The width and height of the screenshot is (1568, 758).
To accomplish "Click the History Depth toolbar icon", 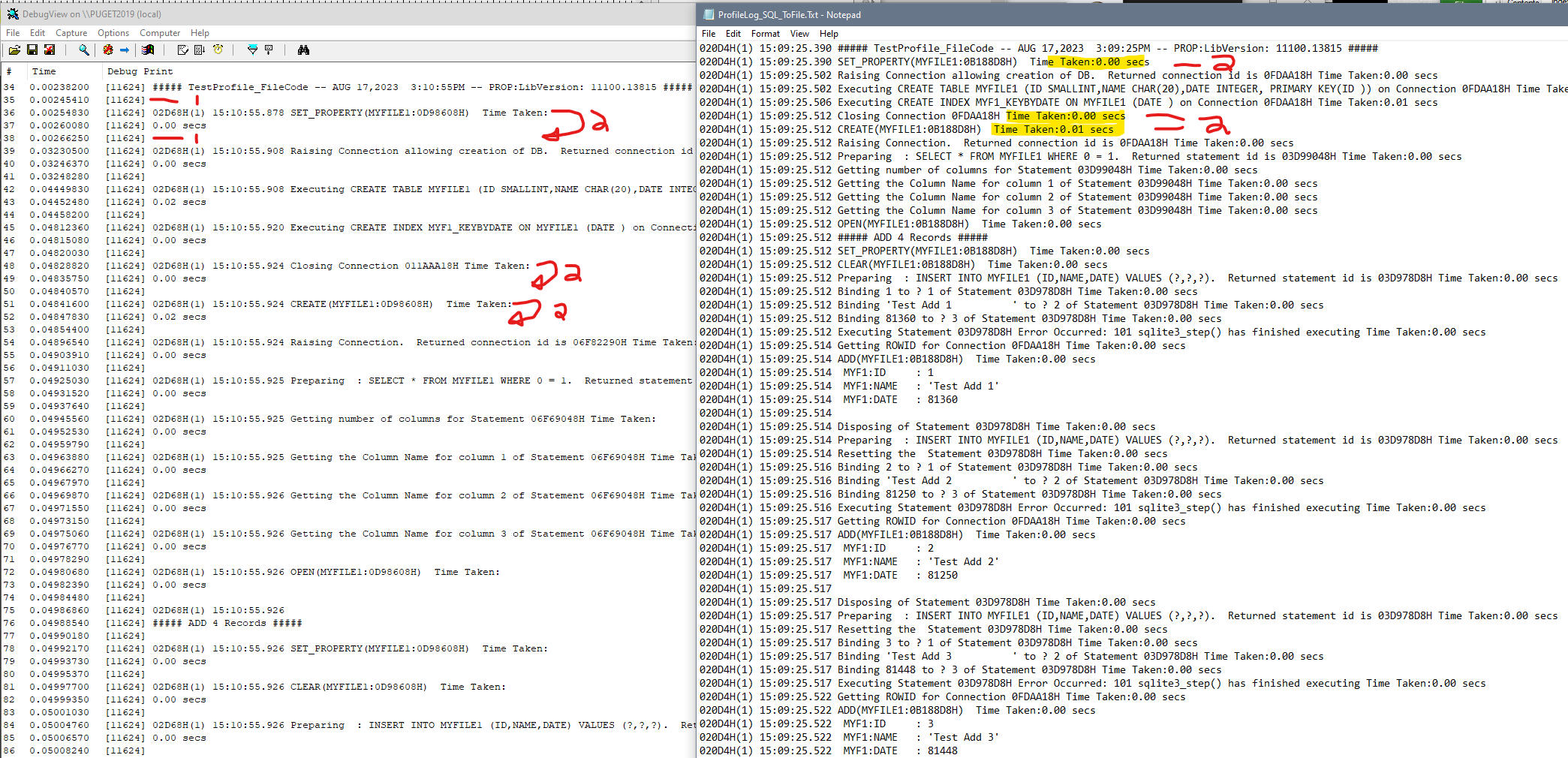I will (x=269, y=50).
